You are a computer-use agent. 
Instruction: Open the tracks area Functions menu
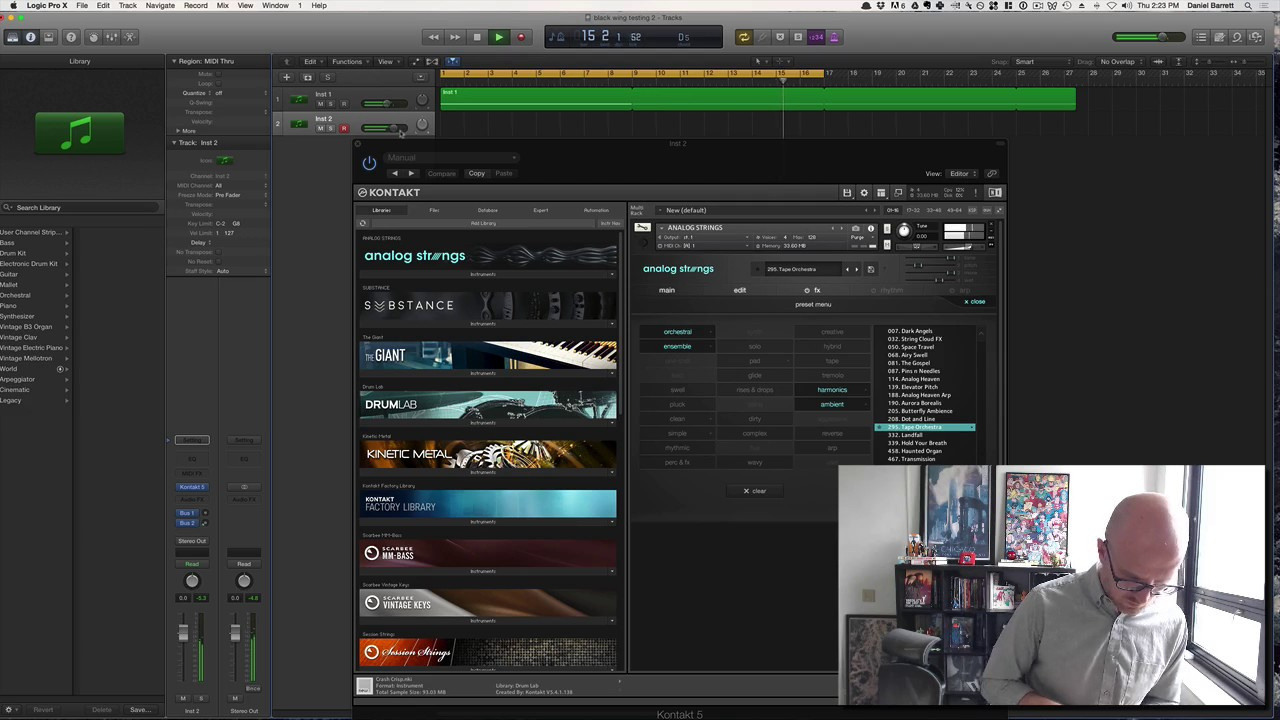pos(349,62)
